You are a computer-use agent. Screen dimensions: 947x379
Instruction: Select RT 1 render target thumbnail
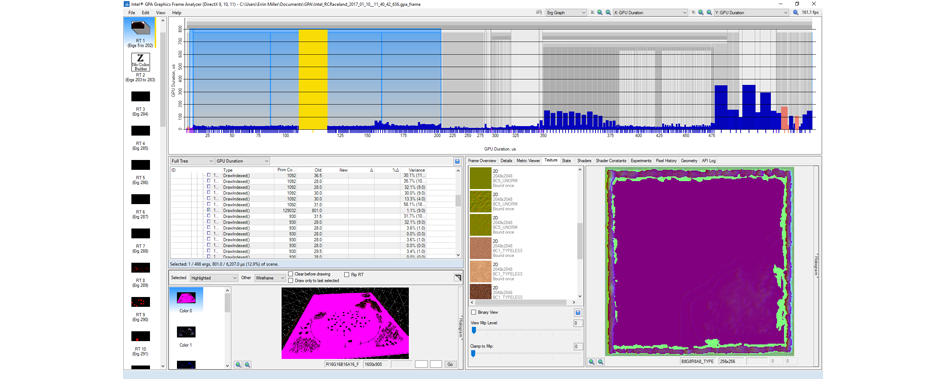point(140,28)
